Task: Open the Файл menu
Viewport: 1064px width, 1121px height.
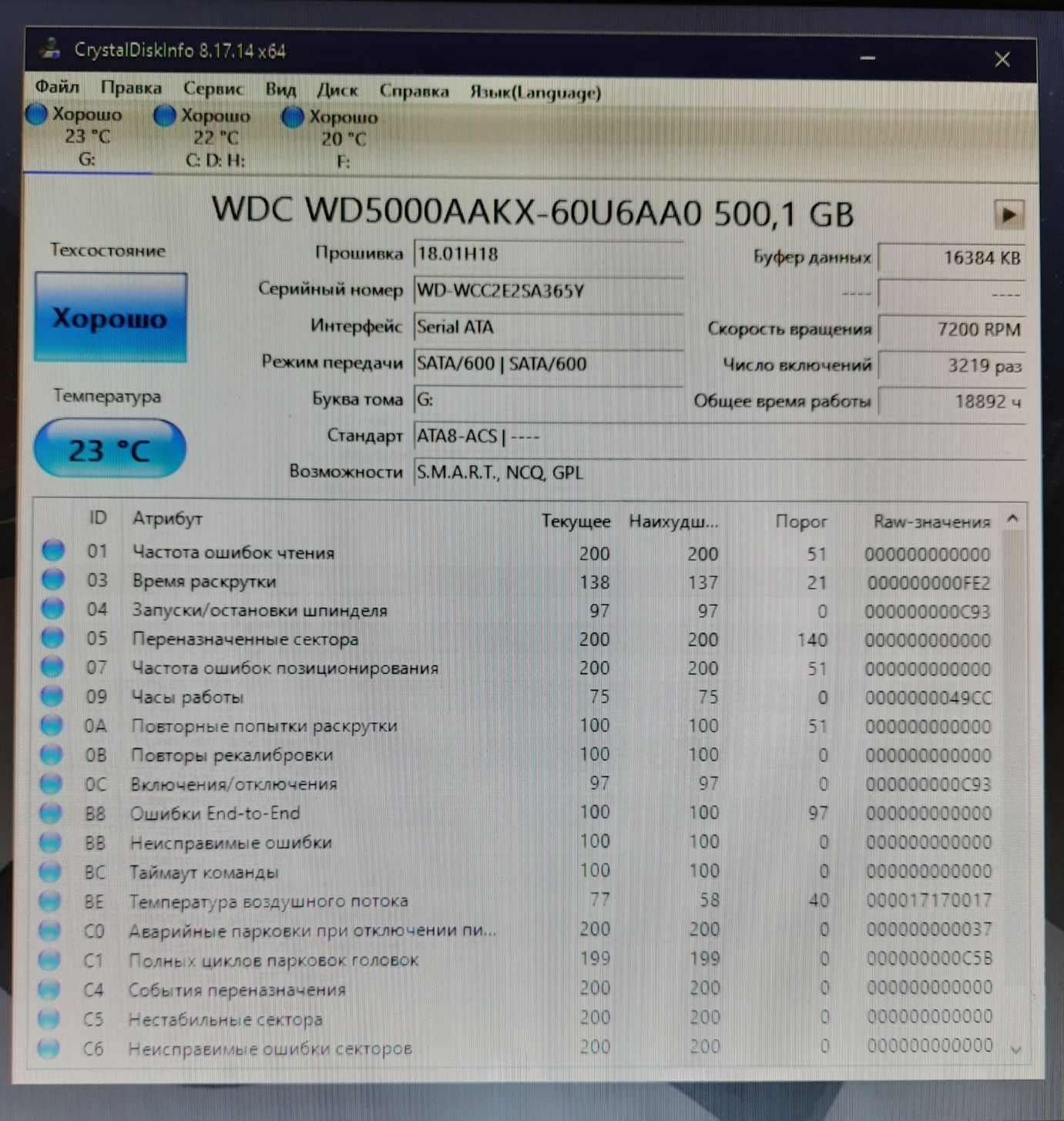Action: (57, 88)
